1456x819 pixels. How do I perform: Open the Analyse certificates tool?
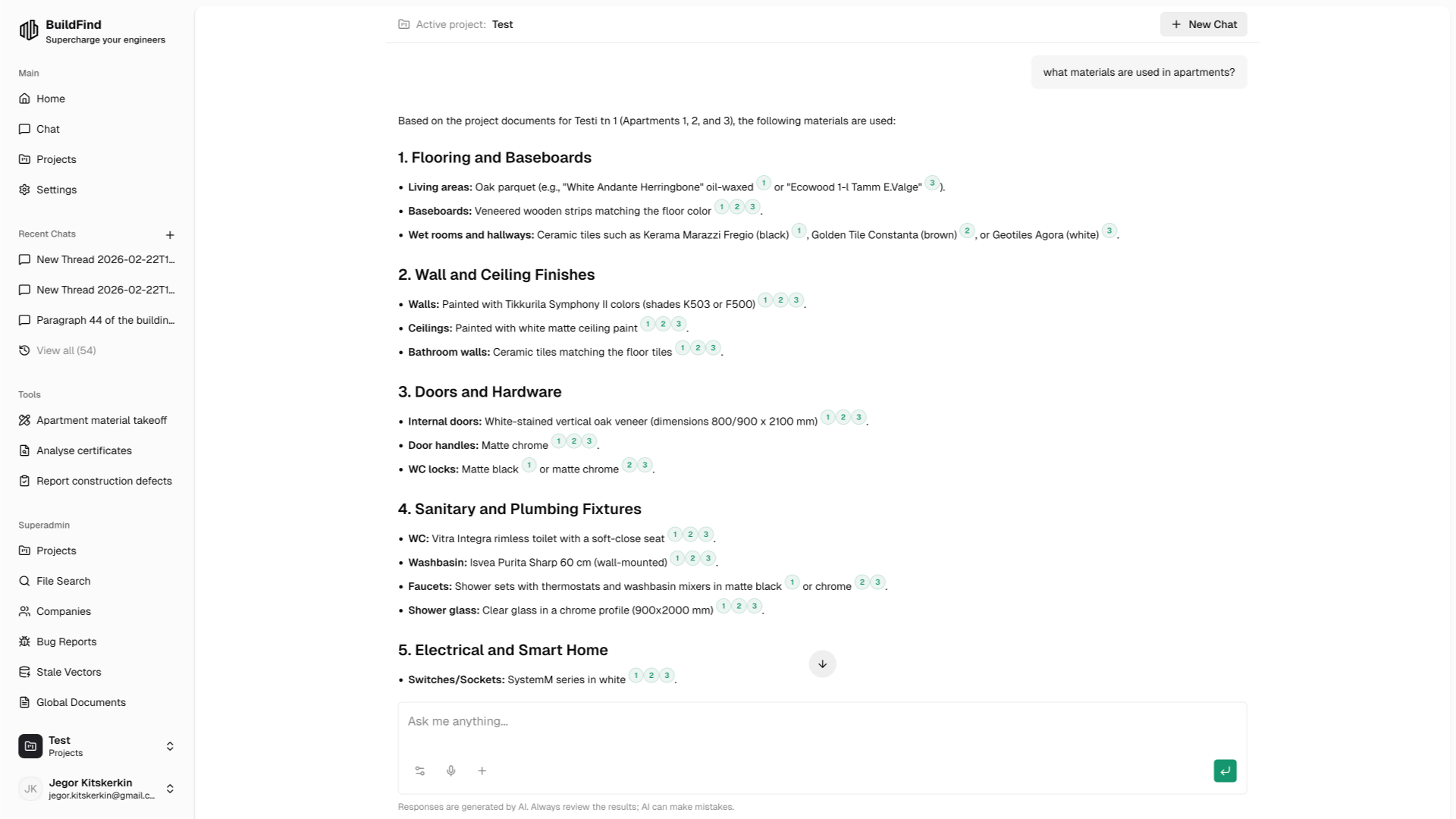click(83, 450)
